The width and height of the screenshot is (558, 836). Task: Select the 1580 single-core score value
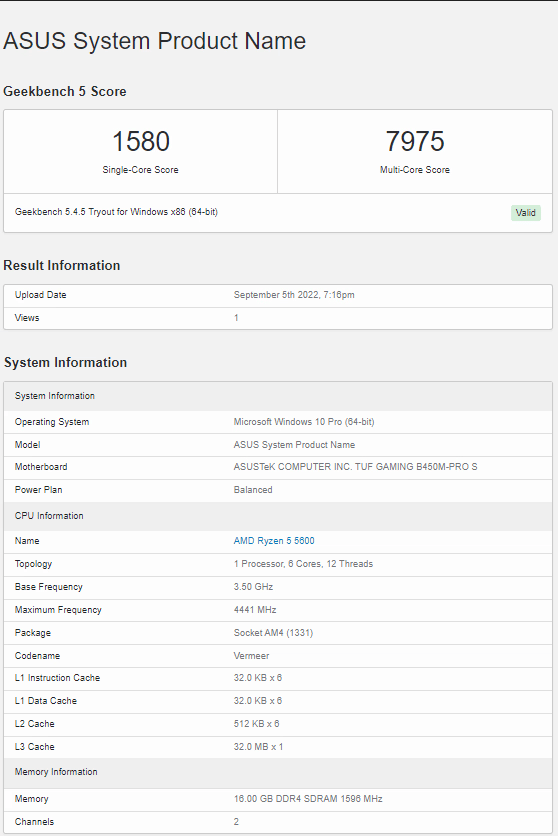pos(141,141)
